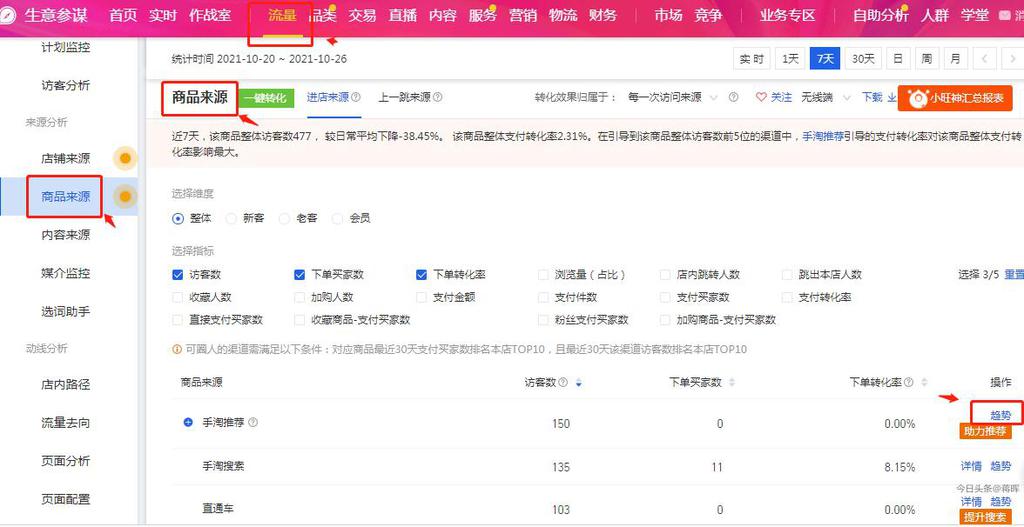The width and height of the screenshot is (1024, 527).
Task: Open the 流量 top navigation tab
Action: click(282, 15)
